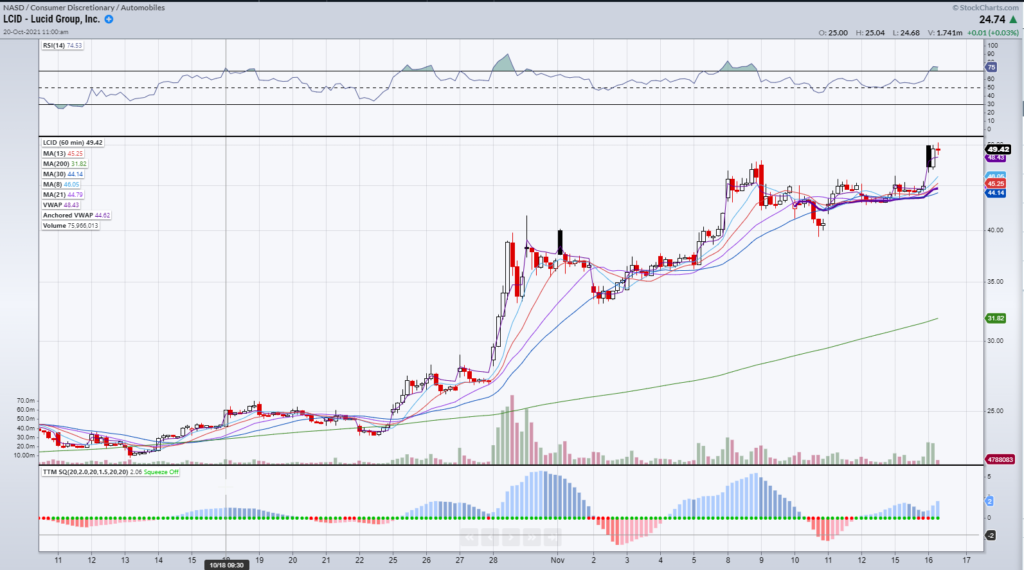Click the blue 44.14 MA axis tag
The width and height of the screenshot is (1024, 570).
tap(996, 193)
